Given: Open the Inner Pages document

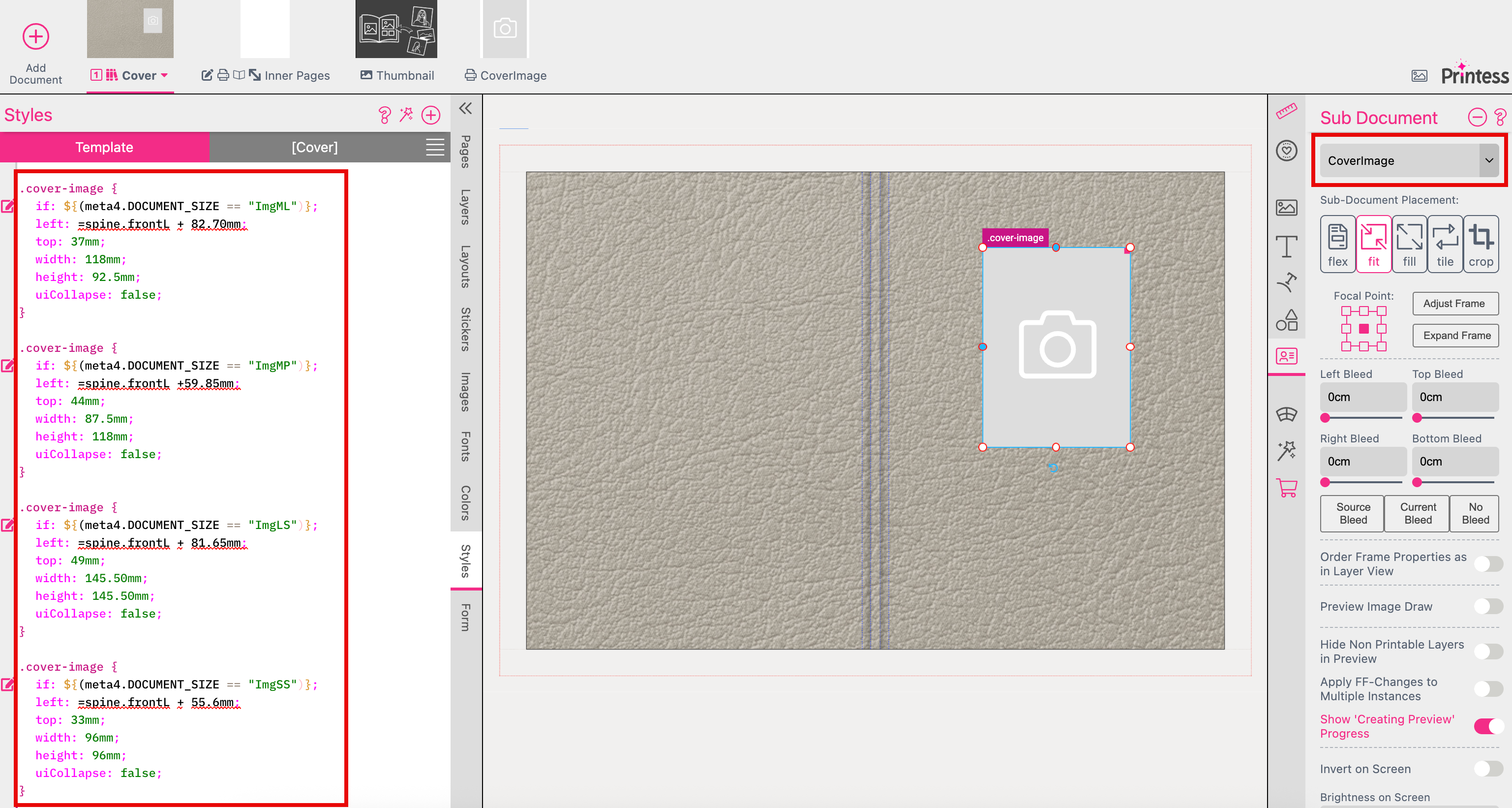Looking at the screenshot, I should coord(265,76).
